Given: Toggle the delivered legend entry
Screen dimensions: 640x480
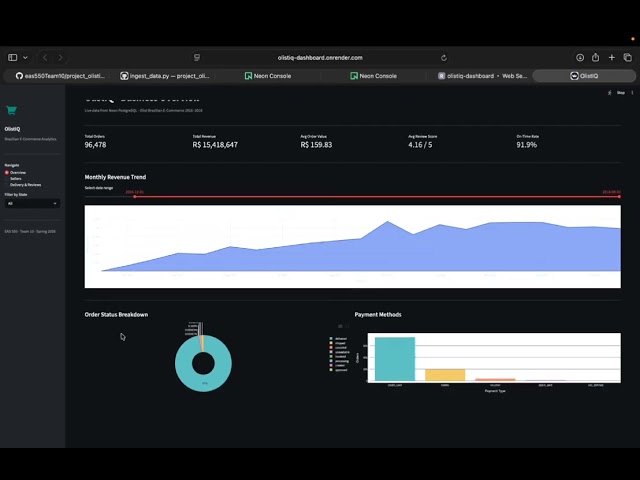Looking at the screenshot, I should pyautogui.click(x=338, y=339).
